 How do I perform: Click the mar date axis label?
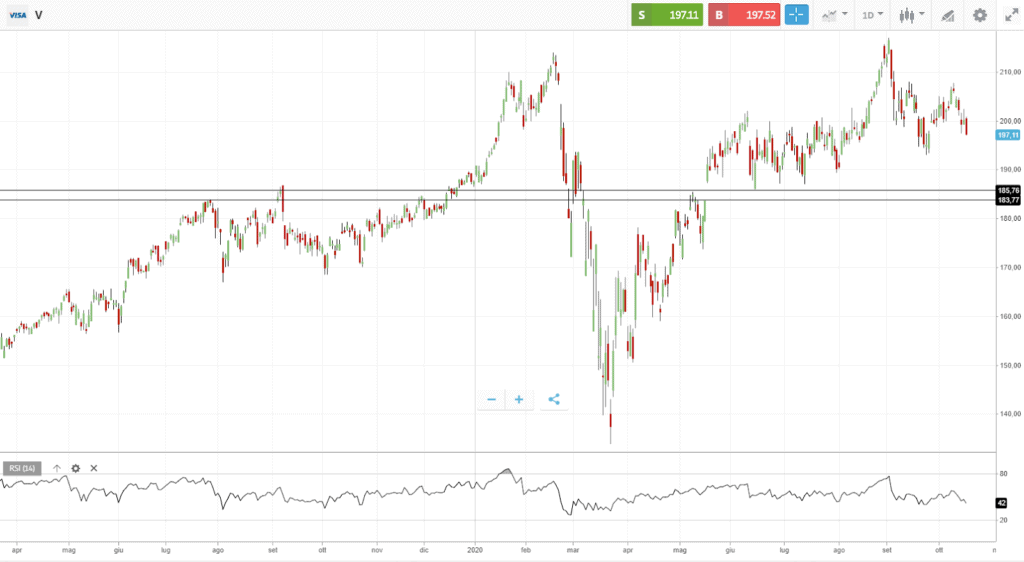click(x=573, y=550)
